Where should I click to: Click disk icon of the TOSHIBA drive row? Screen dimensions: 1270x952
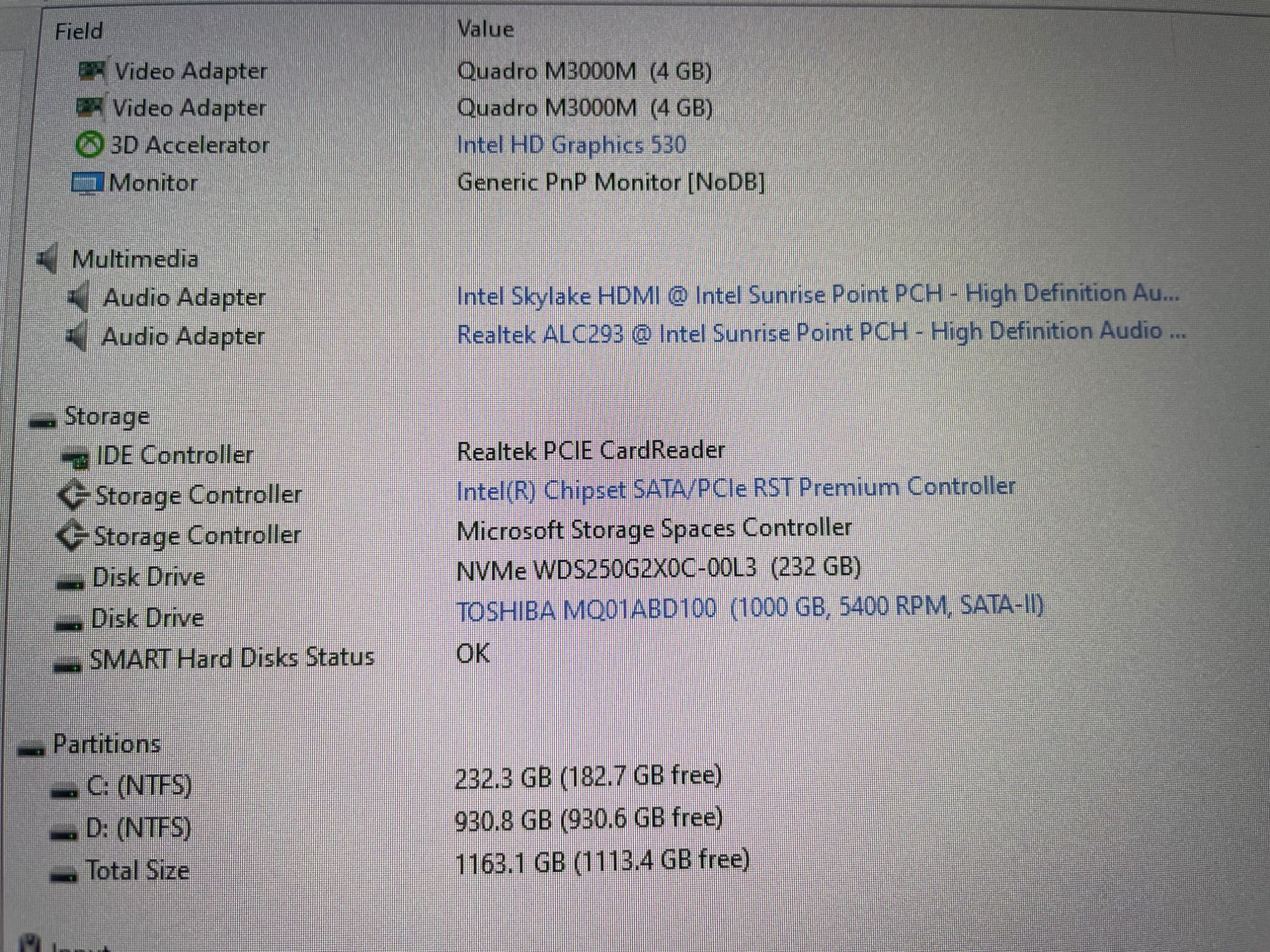tap(69, 624)
